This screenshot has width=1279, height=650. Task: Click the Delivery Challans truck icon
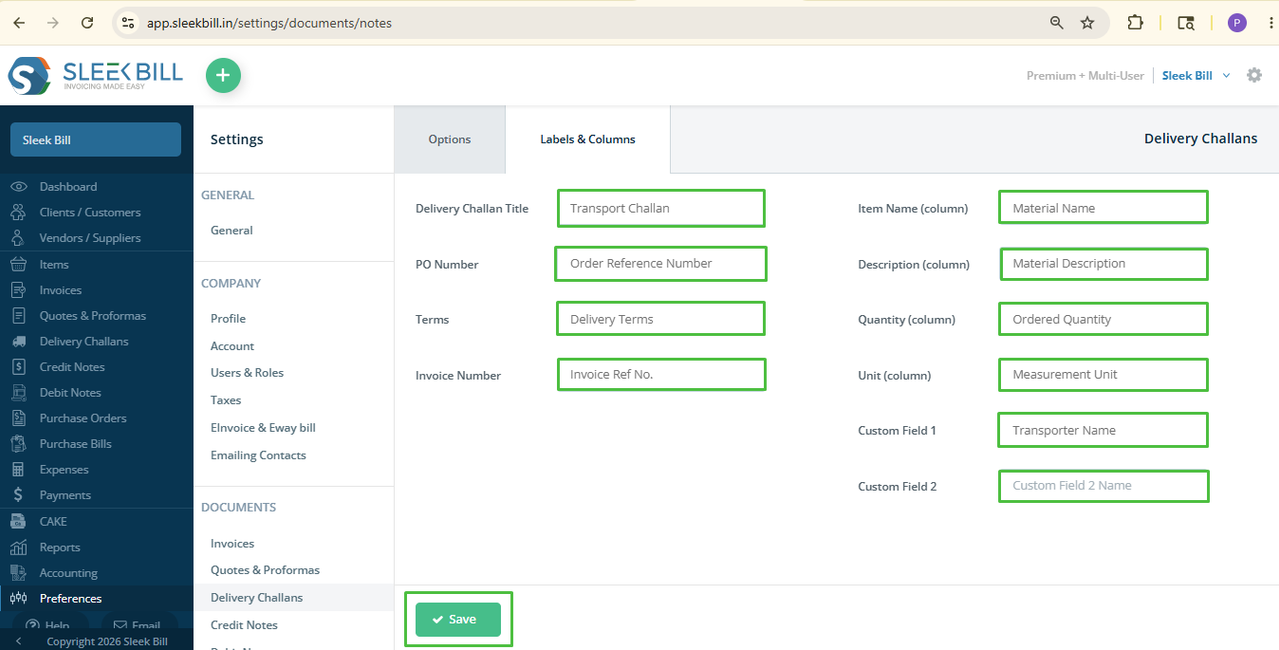[x=18, y=341]
